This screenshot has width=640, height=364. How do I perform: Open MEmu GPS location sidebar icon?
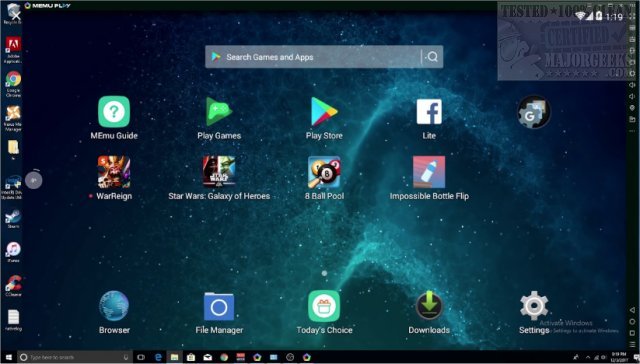632,108
